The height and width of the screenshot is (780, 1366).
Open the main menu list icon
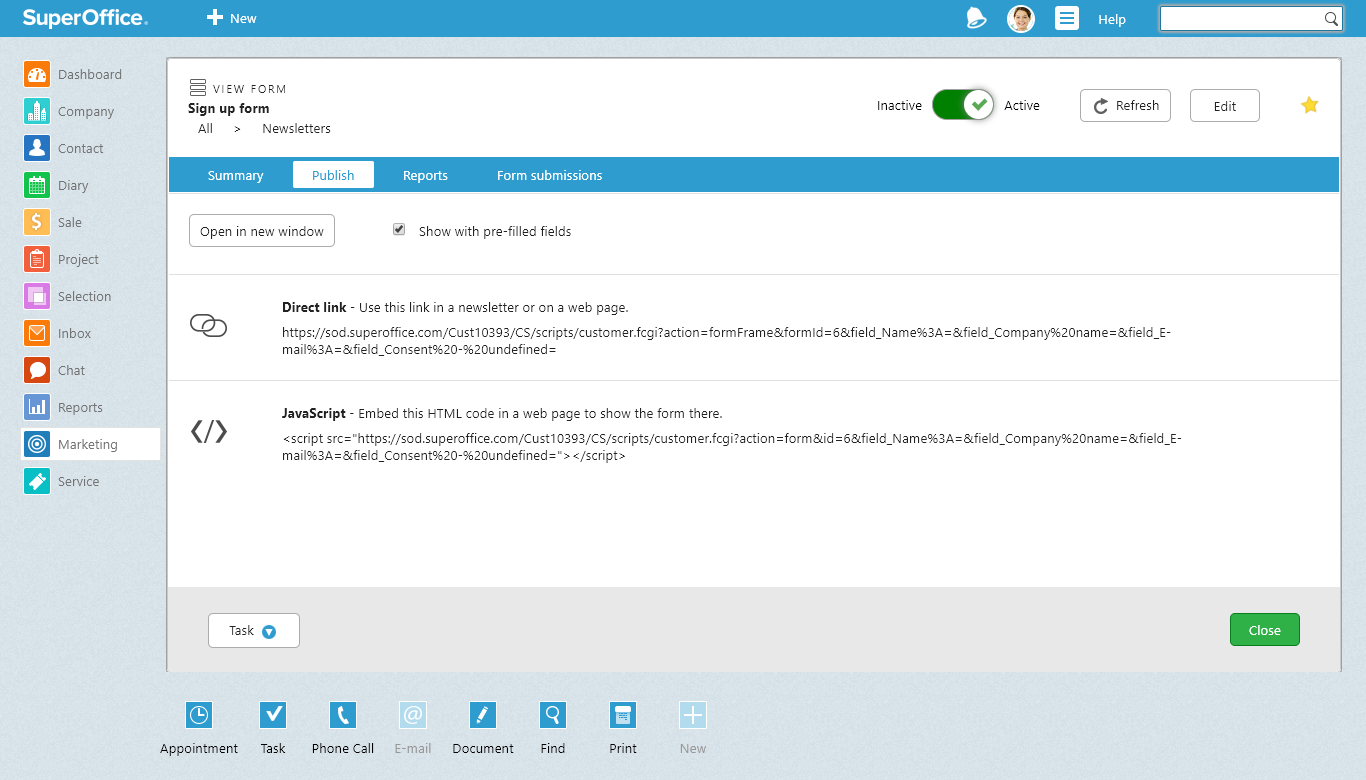pyautogui.click(x=1067, y=18)
